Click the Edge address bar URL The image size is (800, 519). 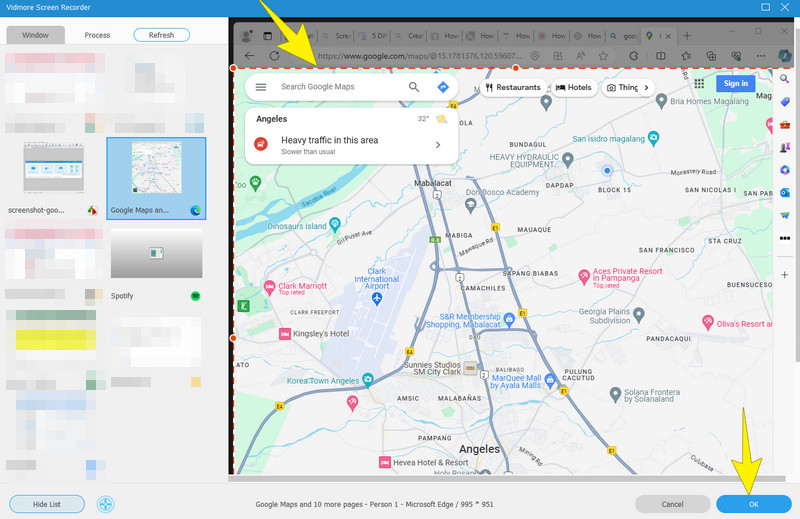click(419, 56)
